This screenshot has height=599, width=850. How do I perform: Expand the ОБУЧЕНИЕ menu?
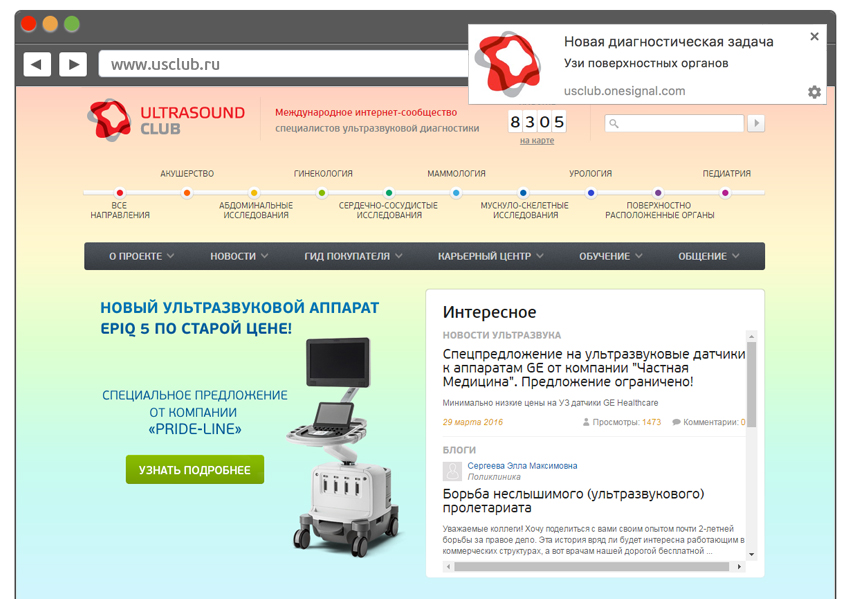click(610, 256)
